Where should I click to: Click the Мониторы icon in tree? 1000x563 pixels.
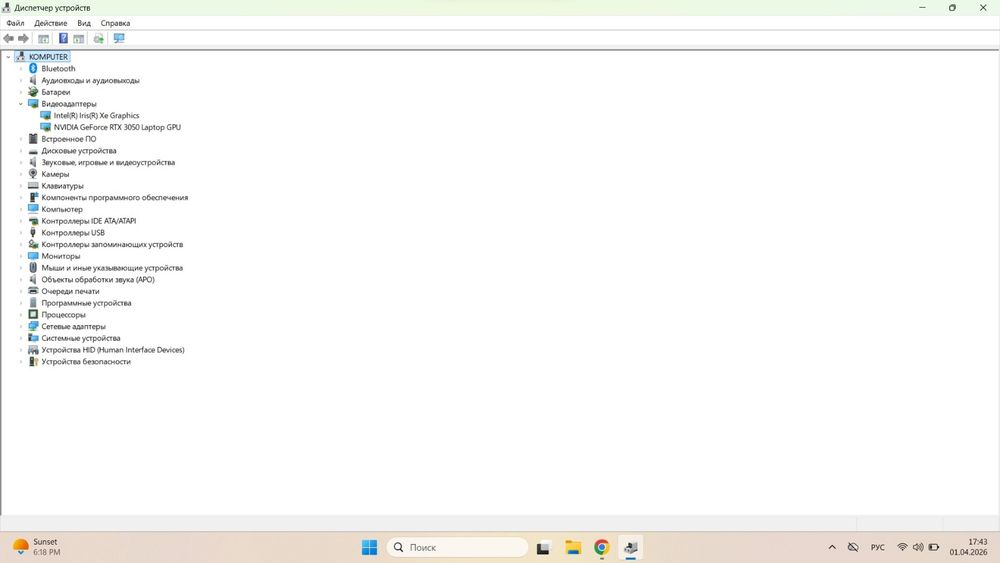pyautogui.click(x=33, y=256)
